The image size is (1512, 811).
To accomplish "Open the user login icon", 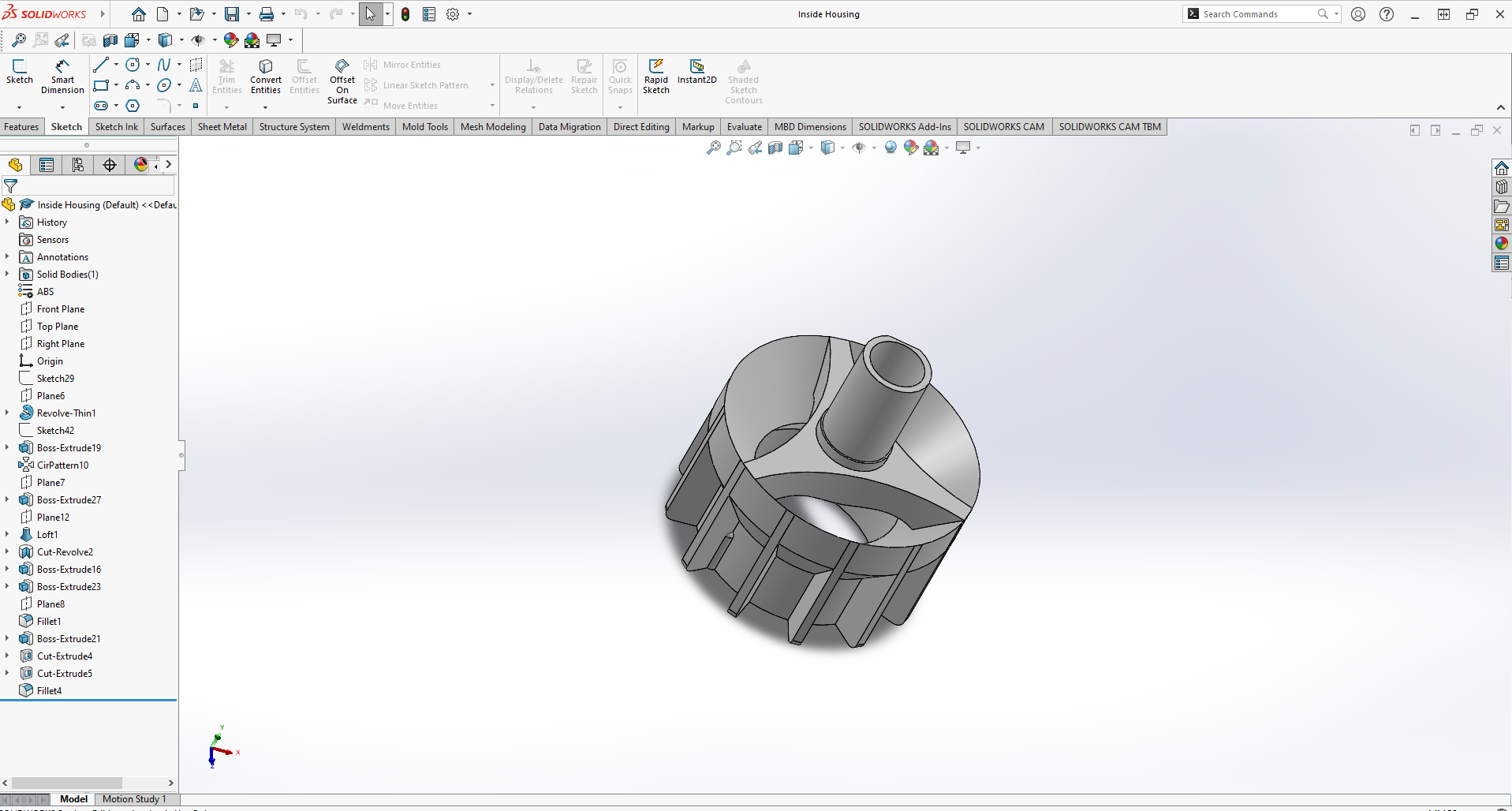I will coord(1358,14).
